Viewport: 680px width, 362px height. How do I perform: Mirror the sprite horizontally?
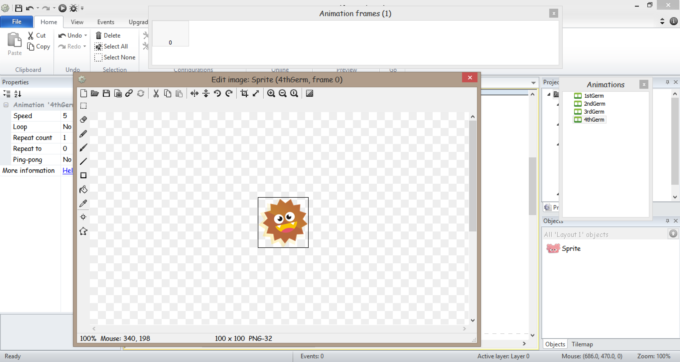(x=194, y=93)
